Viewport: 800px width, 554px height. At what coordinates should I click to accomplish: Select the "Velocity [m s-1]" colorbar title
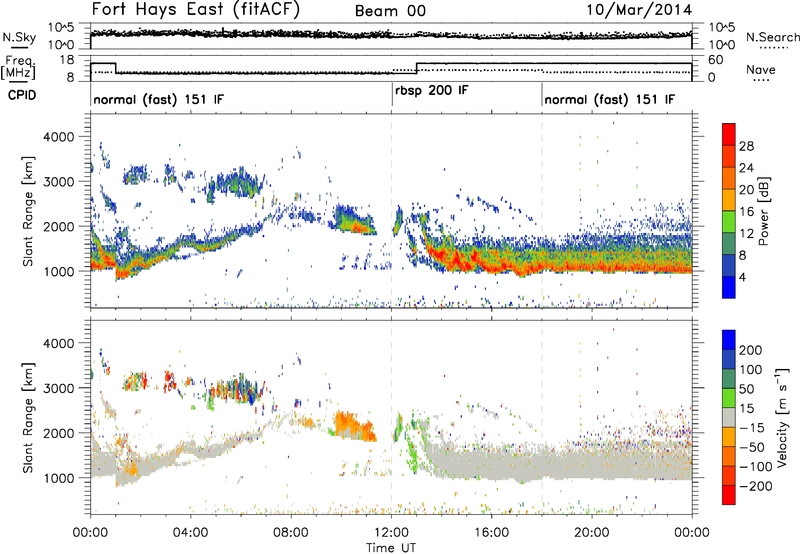782,417
